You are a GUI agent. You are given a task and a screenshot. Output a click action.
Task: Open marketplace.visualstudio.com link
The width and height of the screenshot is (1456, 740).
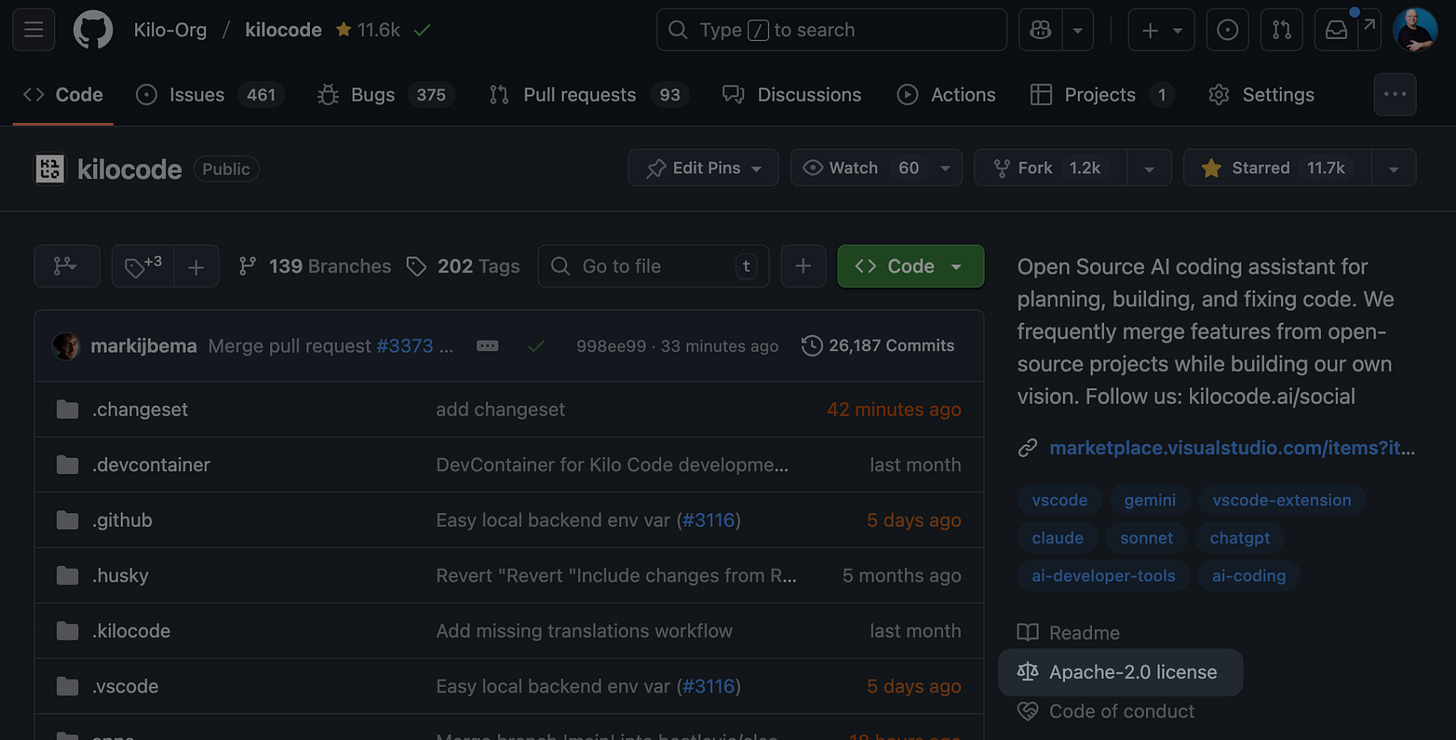[x=1232, y=448]
